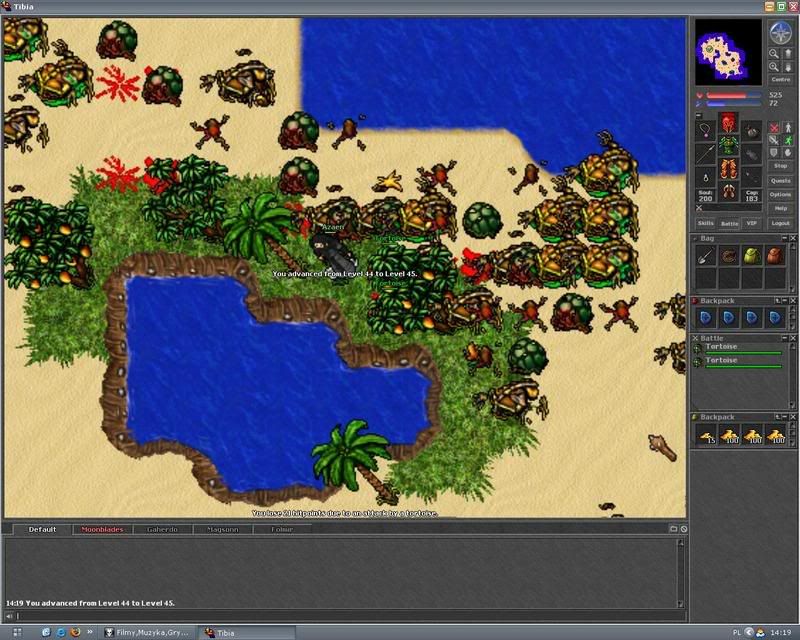The height and width of the screenshot is (640, 800).
Task: Click the Logout button
Action: [x=781, y=223]
